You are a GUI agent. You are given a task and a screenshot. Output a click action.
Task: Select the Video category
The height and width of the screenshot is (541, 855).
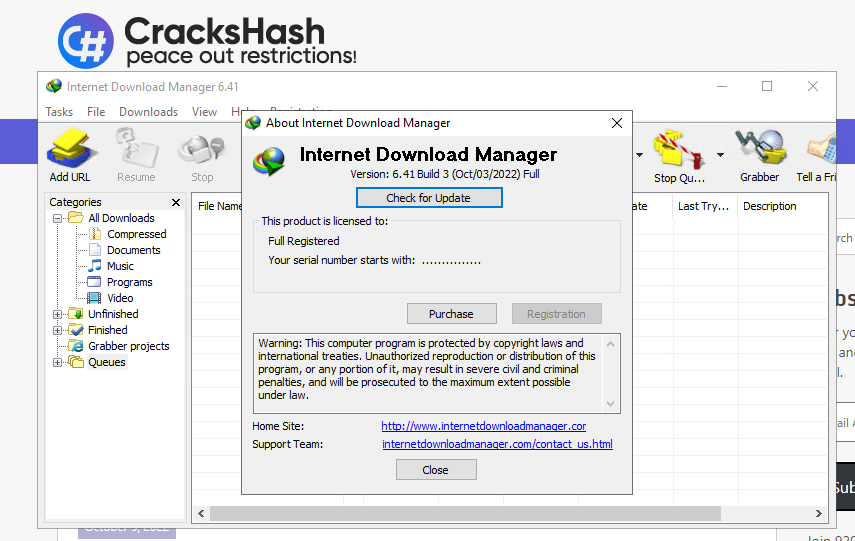click(x=120, y=298)
